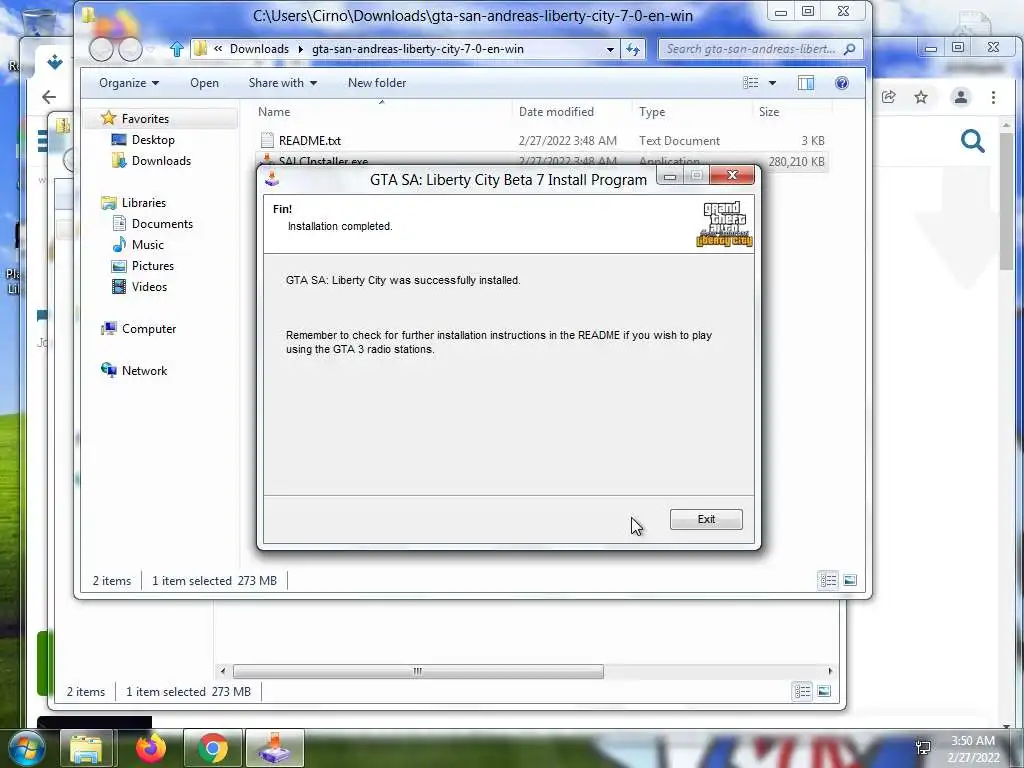
Task: Open Documents library
Action: click(162, 223)
